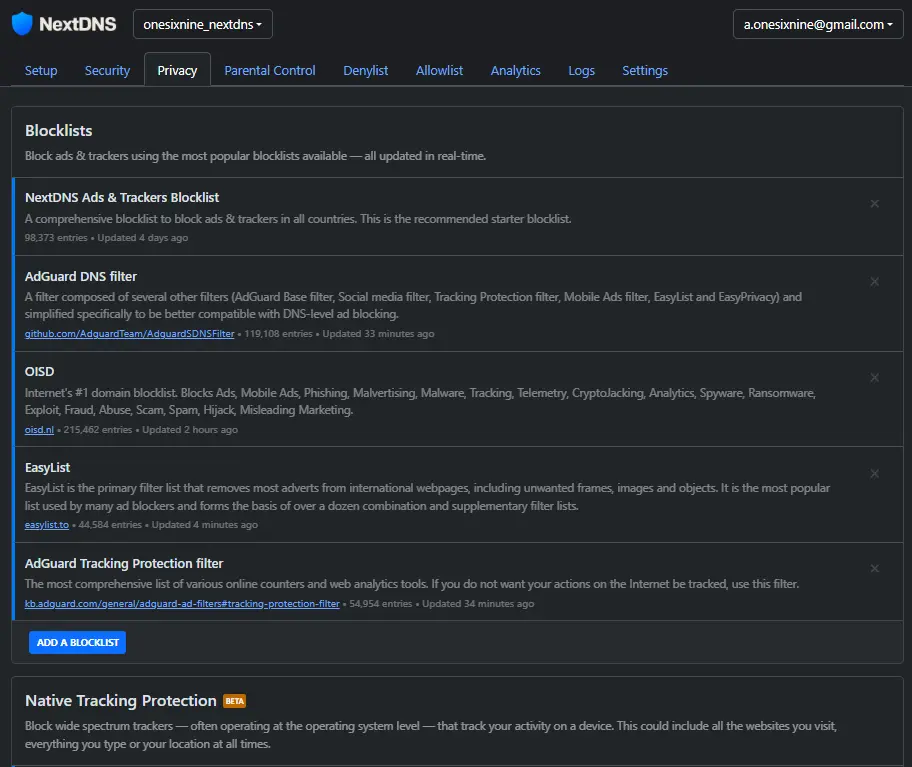Remove the EasyList blocklist
Viewport: 912px width, 767px height.
[x=874, y=473]
